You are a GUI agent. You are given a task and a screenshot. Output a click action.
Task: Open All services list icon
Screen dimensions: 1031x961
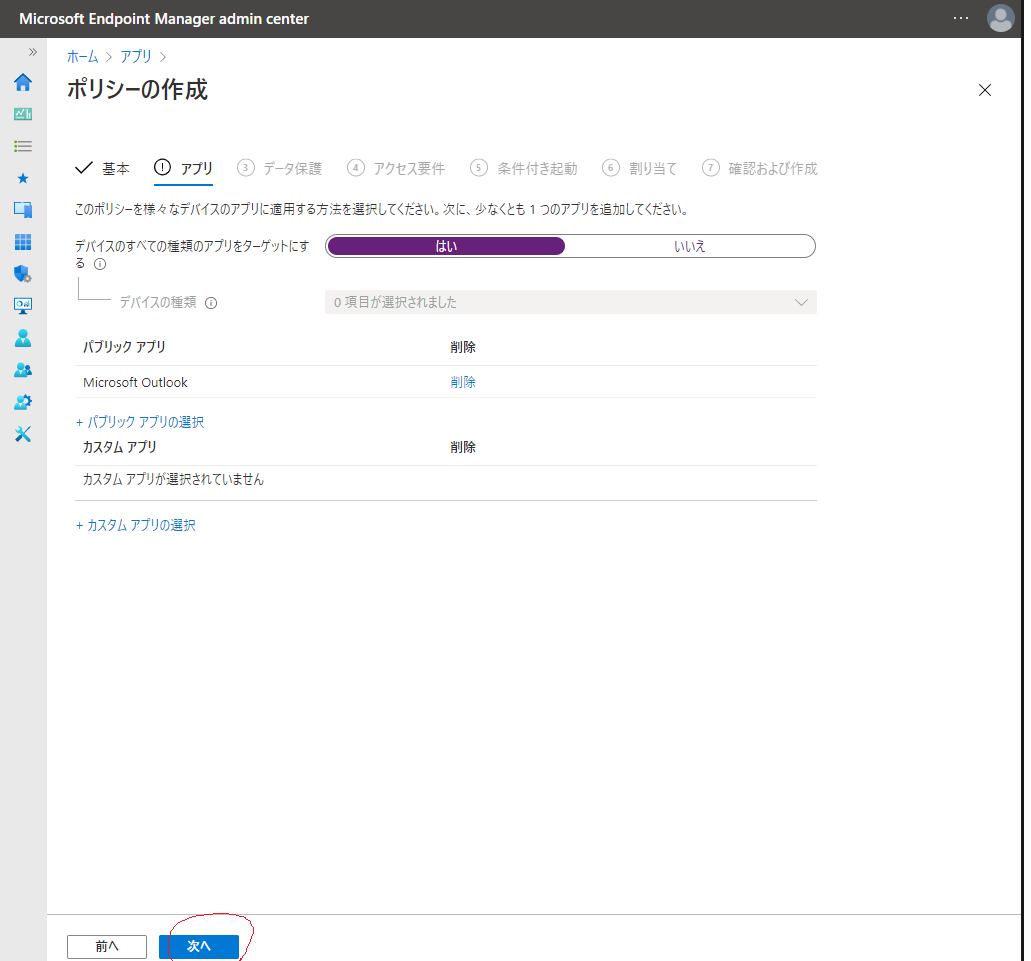(23, 146)
